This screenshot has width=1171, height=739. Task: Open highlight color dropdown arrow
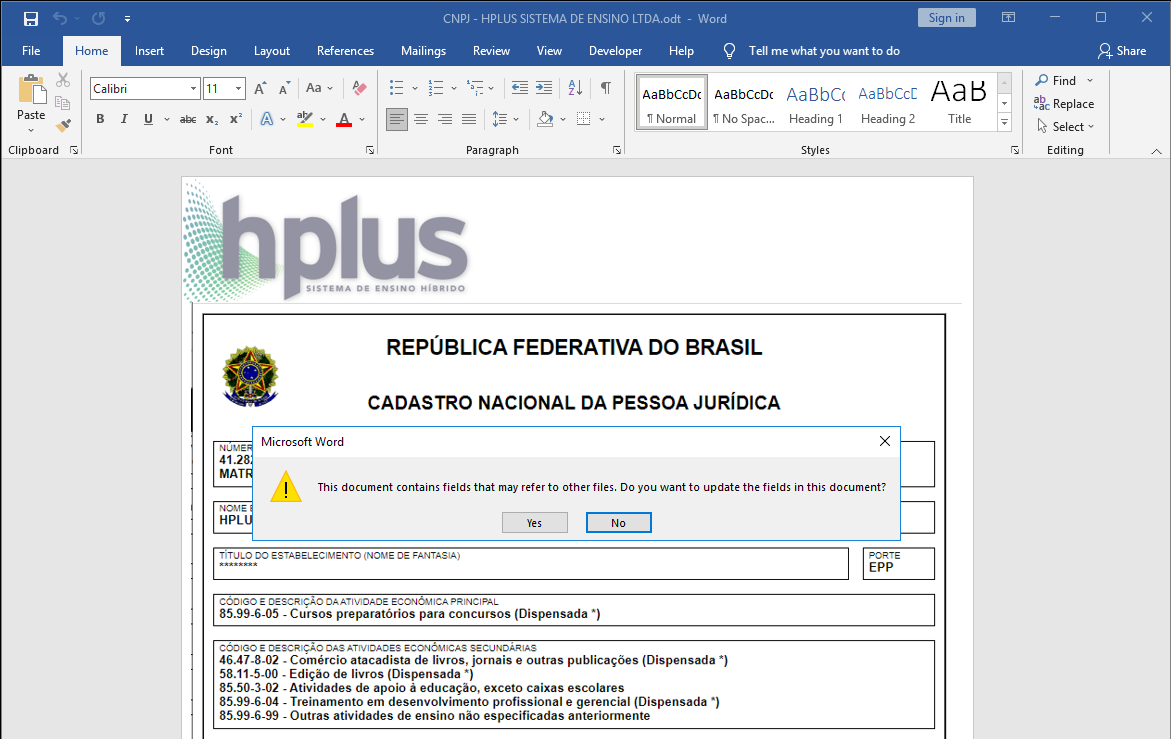coord(323,119)
